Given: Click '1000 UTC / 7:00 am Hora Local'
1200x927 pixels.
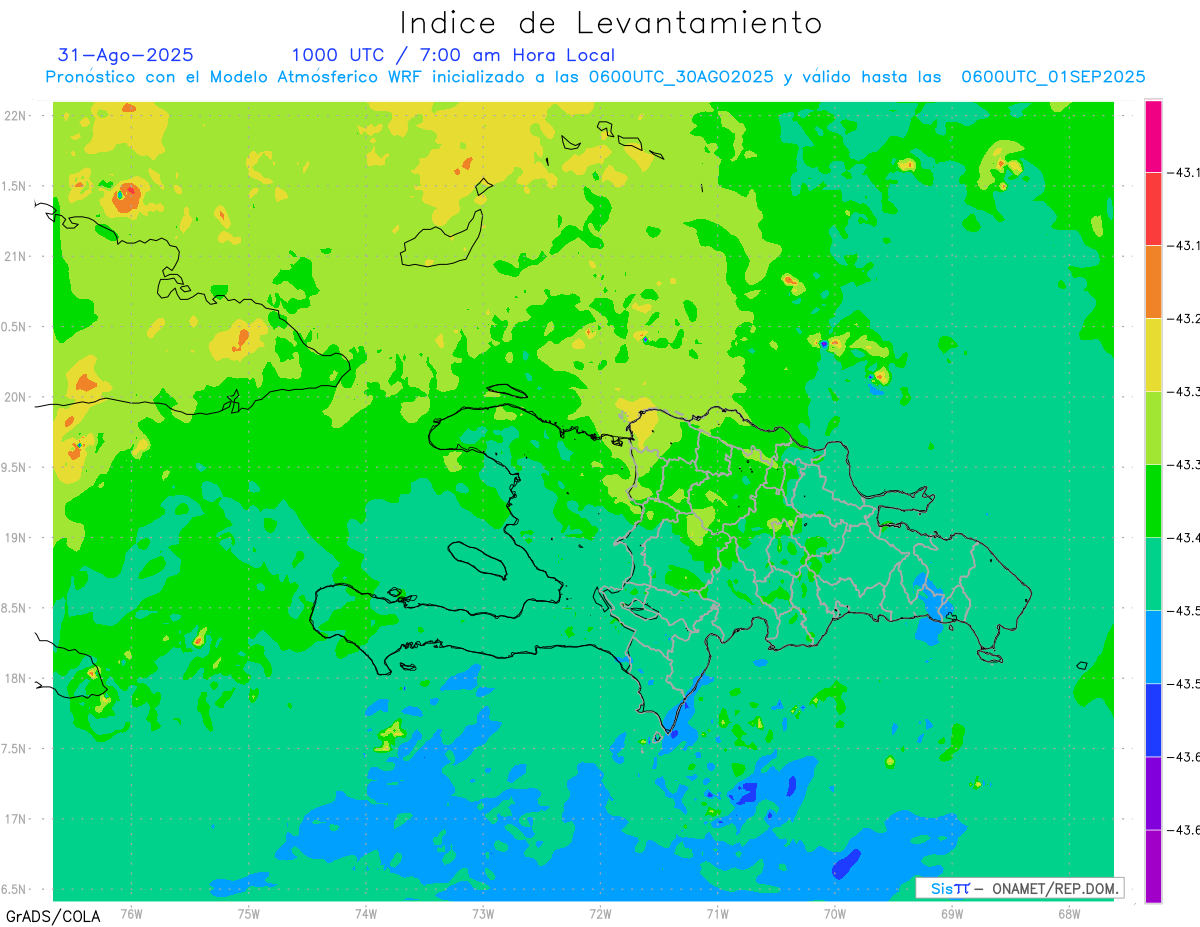Looking at the screenshot, I should (453, 55).
